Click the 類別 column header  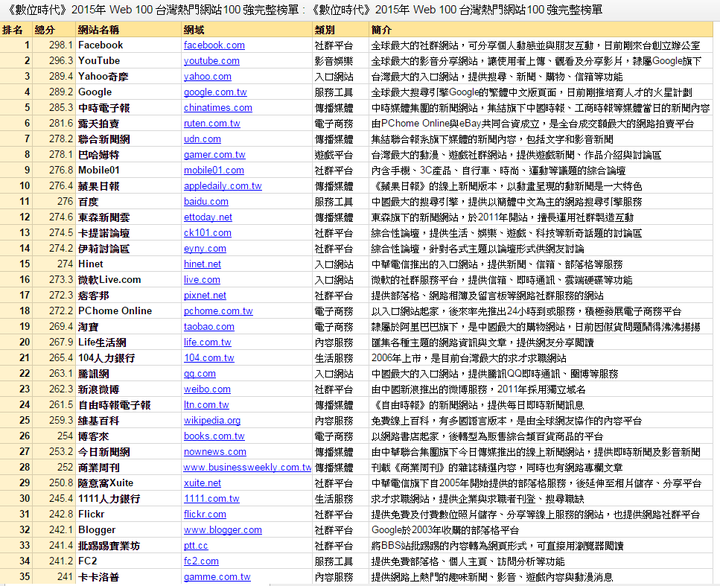tap(340, 30)
